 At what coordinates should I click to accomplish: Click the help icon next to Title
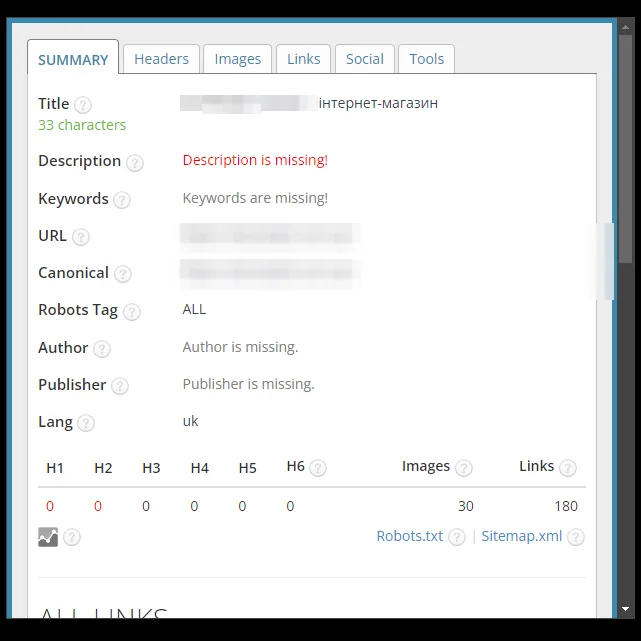point(83,105)
